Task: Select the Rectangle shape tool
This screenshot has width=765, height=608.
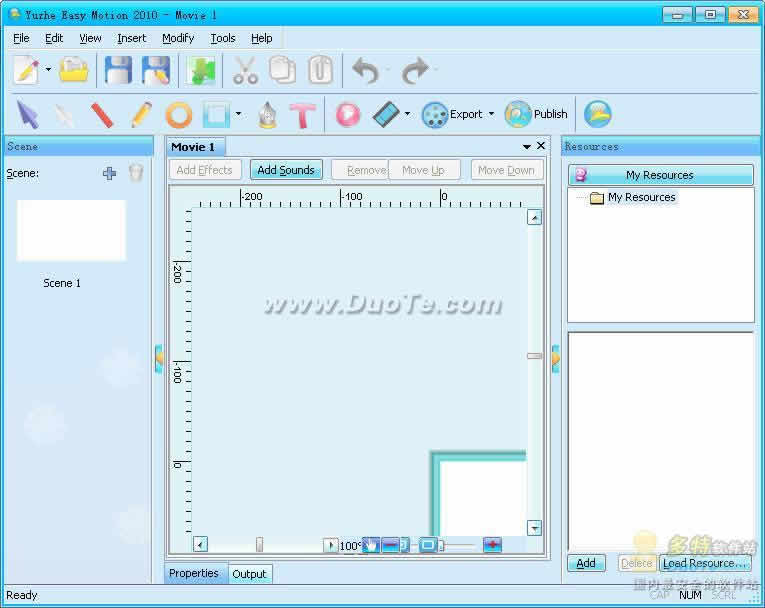Action: pyautogui.click(x=216, y=115)
